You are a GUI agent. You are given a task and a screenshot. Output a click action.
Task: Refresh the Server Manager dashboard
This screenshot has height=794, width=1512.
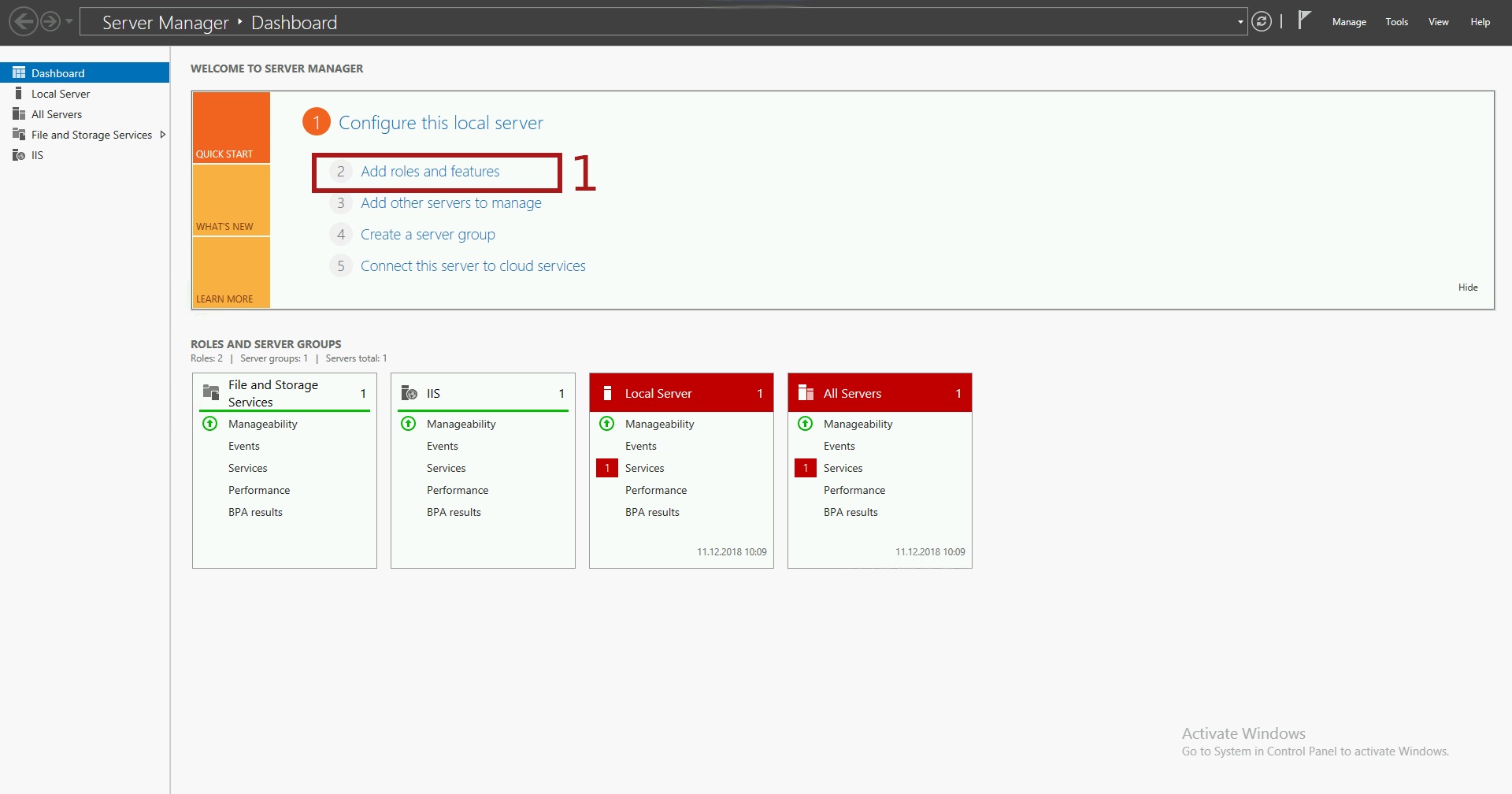pyautogui.click(x=1262, y=21)
